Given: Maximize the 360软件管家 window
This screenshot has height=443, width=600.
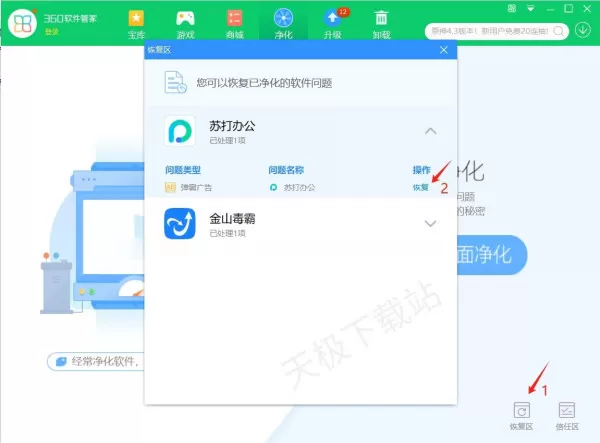Looking at the screenshot, I should [x=569, y=8].
